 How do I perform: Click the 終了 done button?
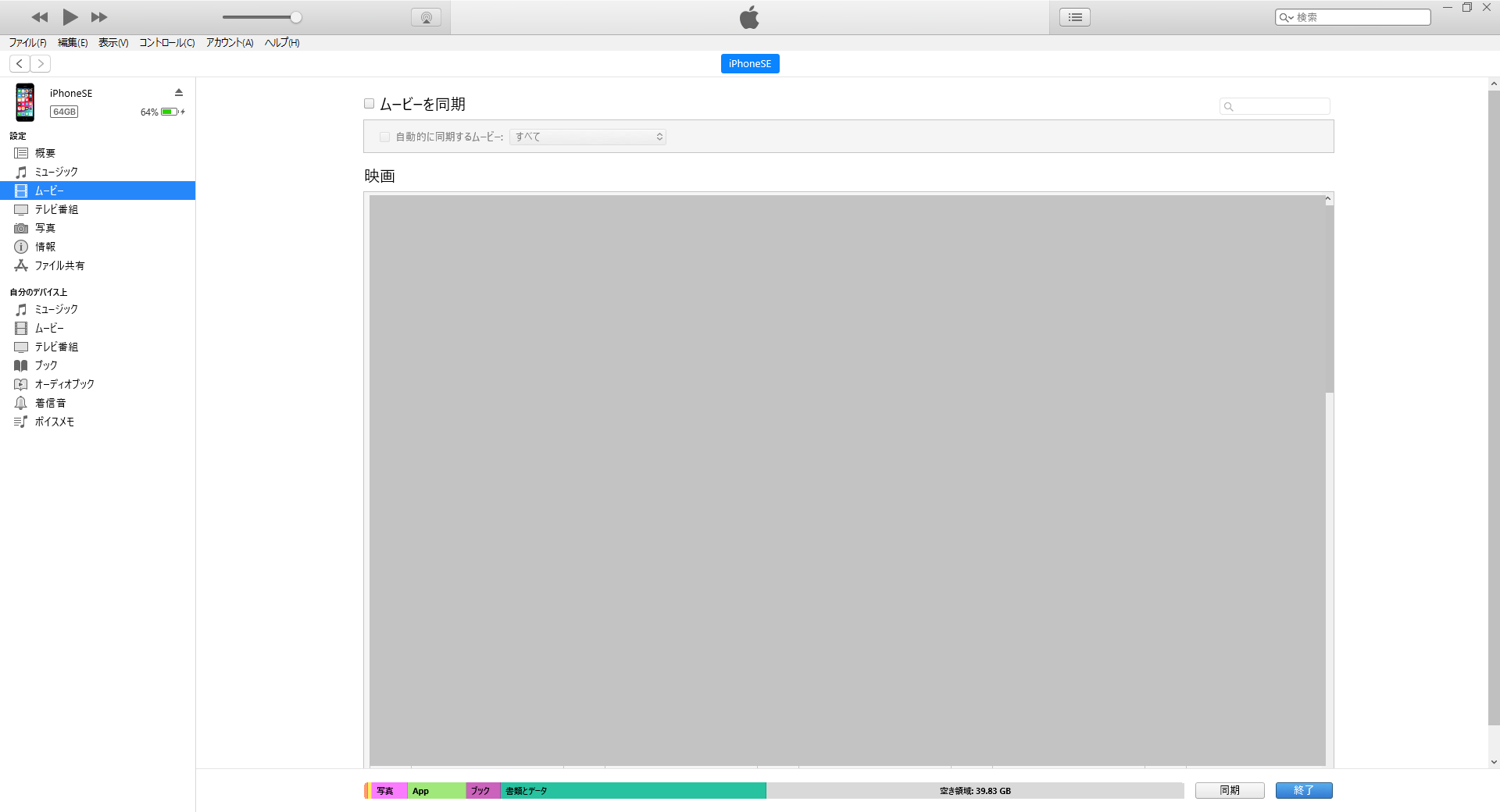[1304, 790]
